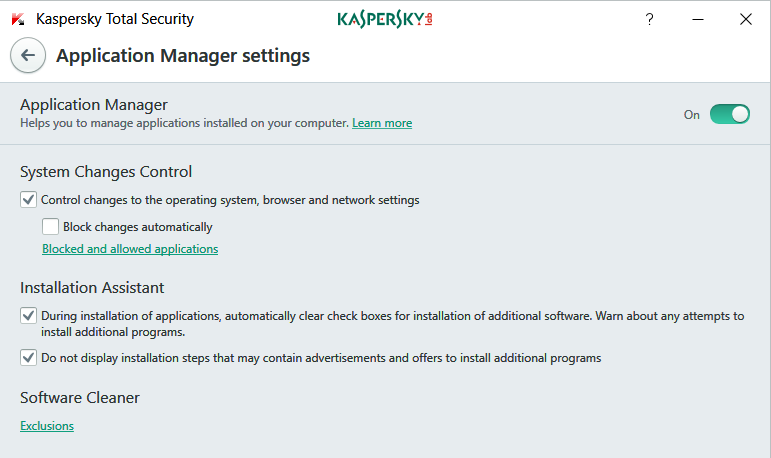The height and width of the screenshot is (458, 771).
Task: Open Software Cleaner Exclusions
Action: pos(47,426)
